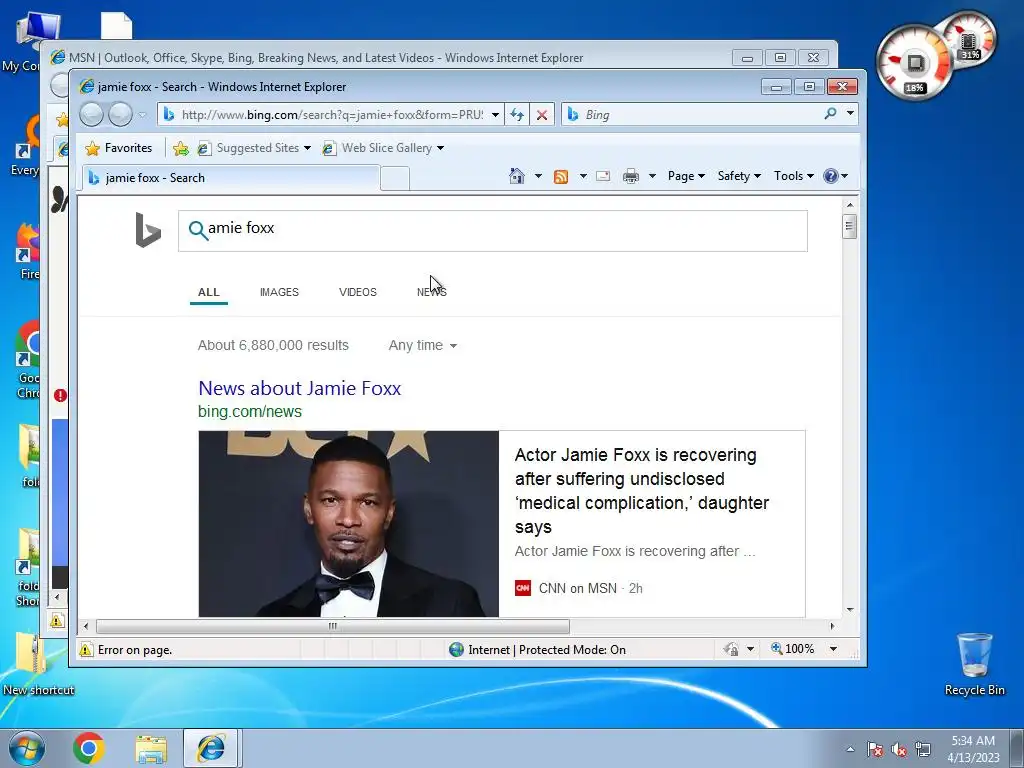Select the jamie foxx - Search tab
Viewport: 1024px width, 768px height.
[x=229, y=178]
